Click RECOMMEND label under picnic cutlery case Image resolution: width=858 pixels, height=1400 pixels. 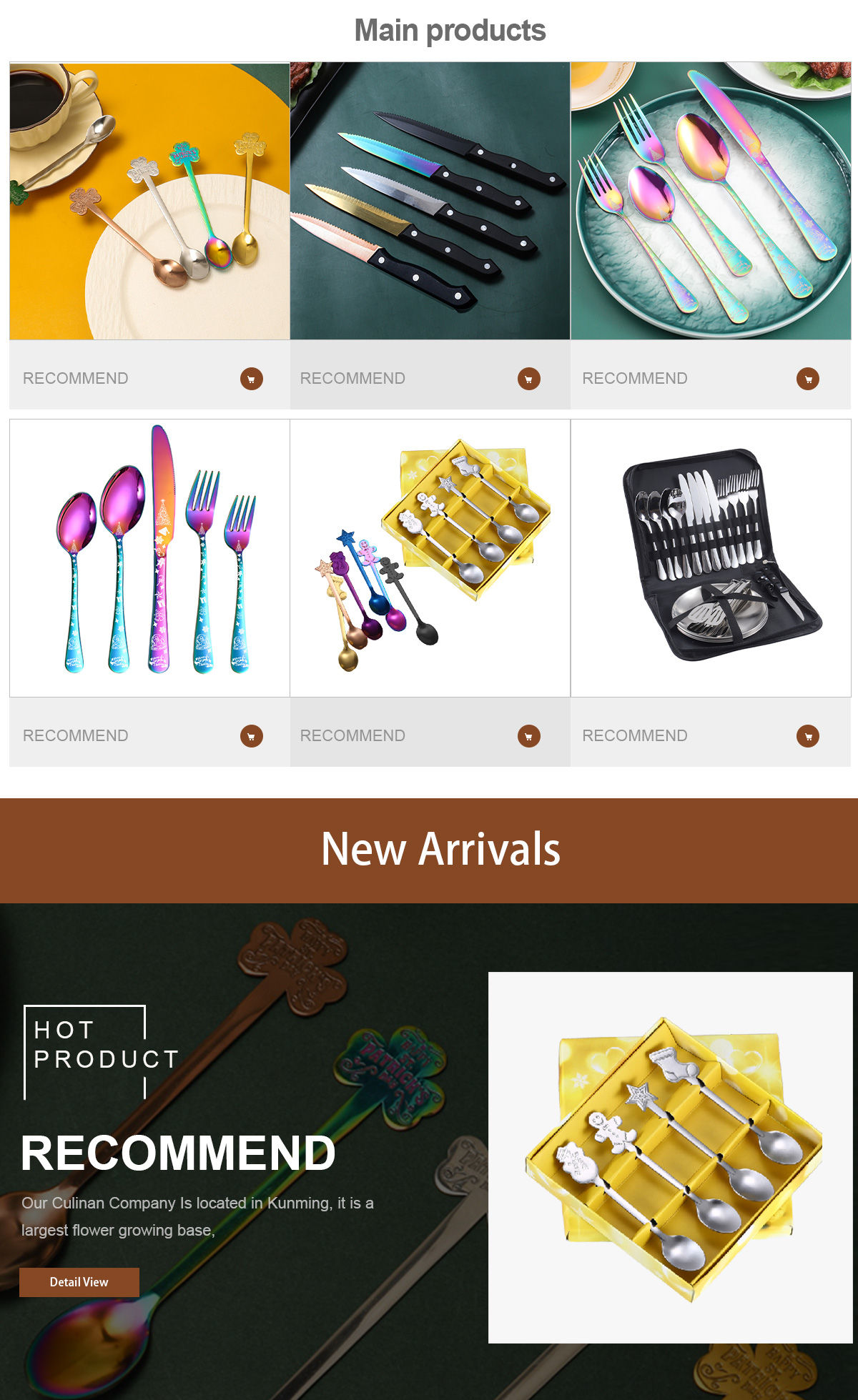click(635, 735)
